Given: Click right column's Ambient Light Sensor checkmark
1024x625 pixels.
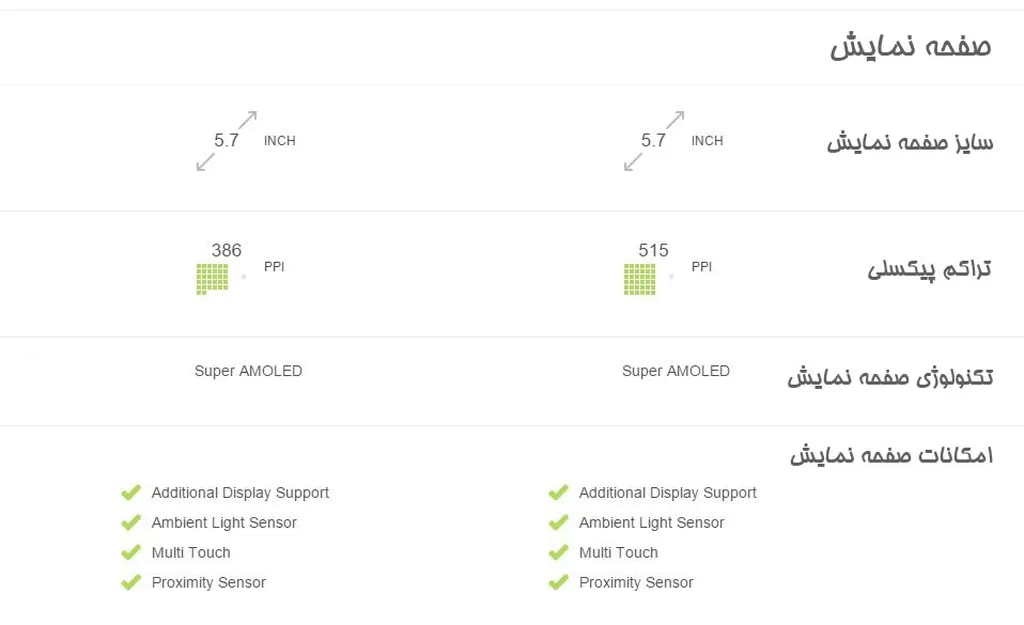Looking at the screenshot, I should click(x=558, y=523).
